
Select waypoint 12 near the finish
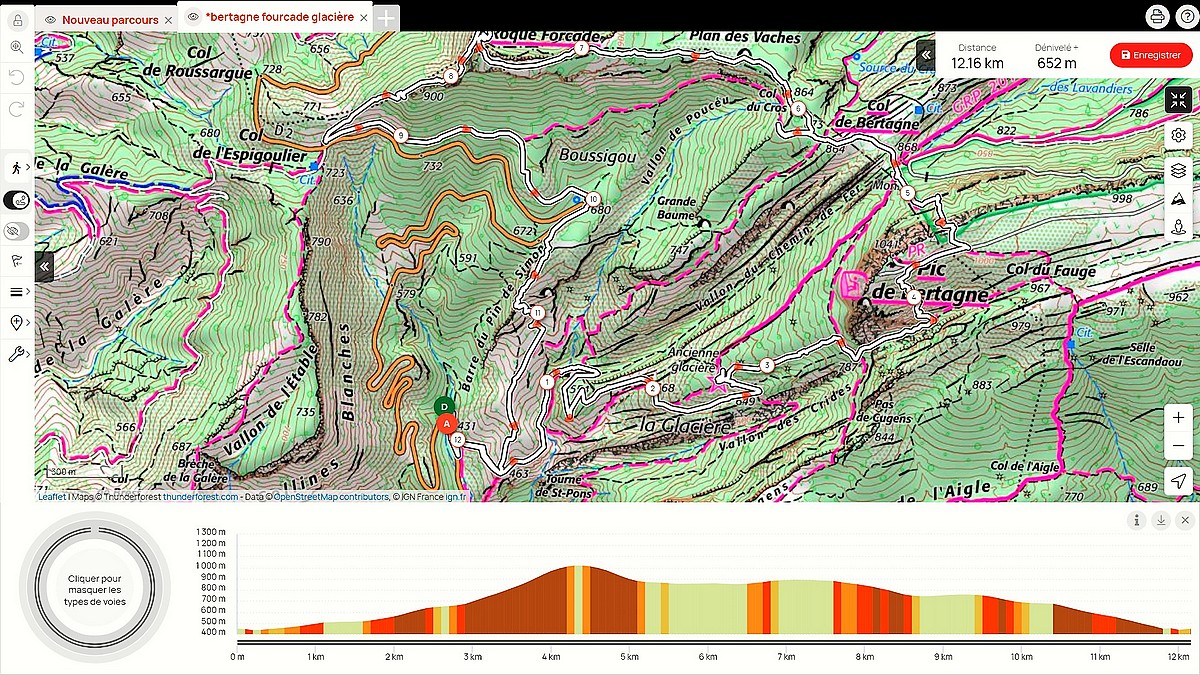pos(457,439)
